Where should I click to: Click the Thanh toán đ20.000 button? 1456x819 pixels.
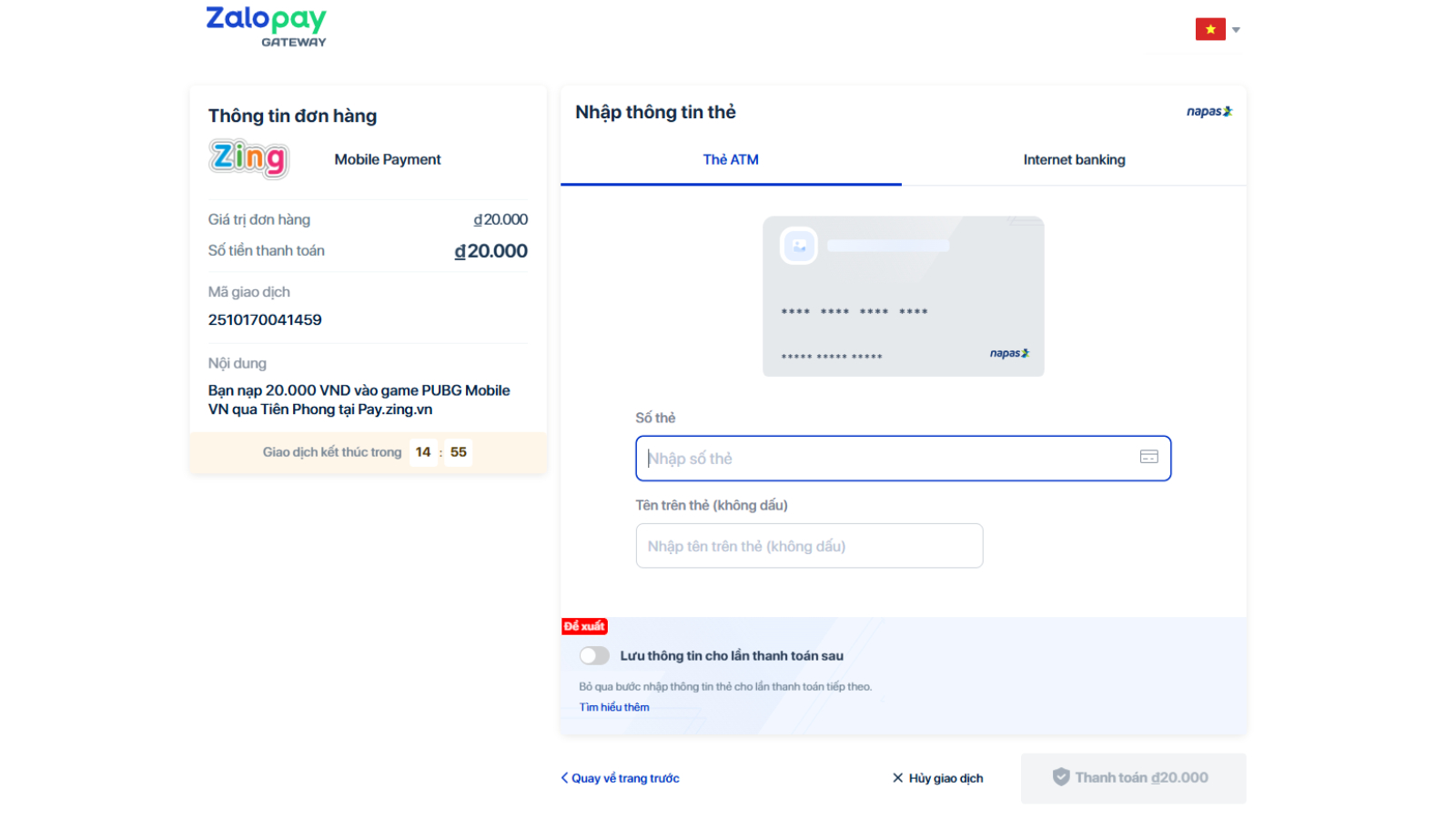point(1133,778)
